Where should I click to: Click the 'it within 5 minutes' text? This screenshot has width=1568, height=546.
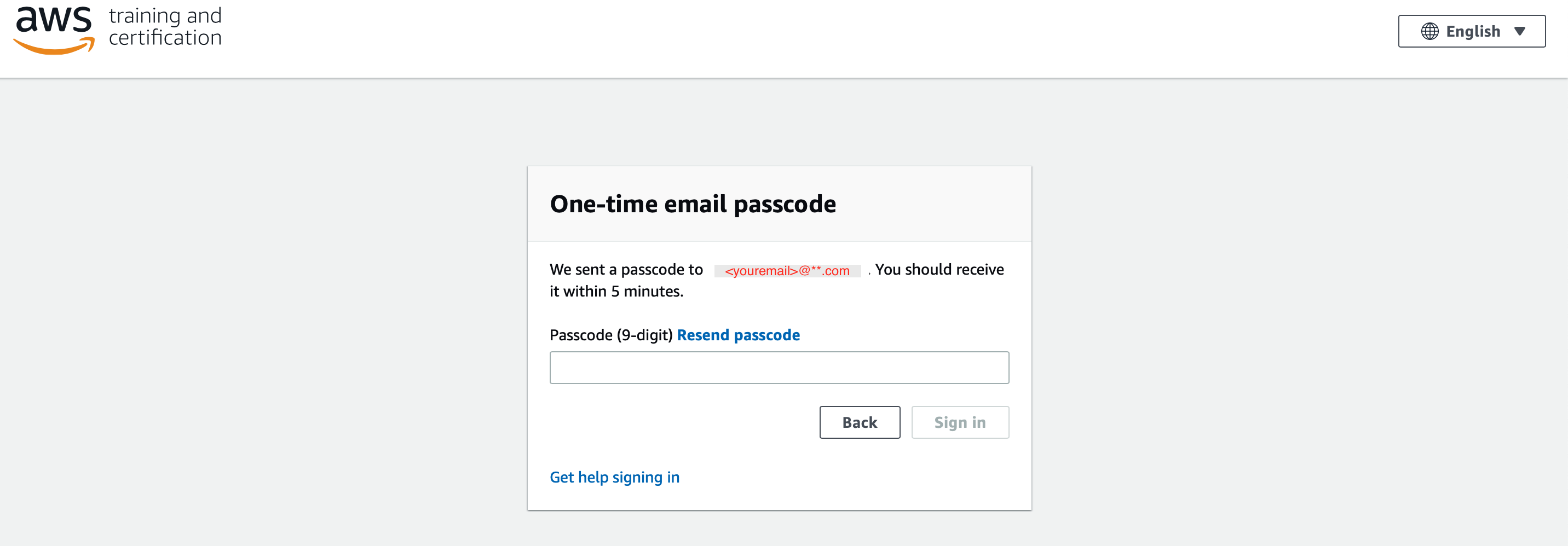point(616,291)
